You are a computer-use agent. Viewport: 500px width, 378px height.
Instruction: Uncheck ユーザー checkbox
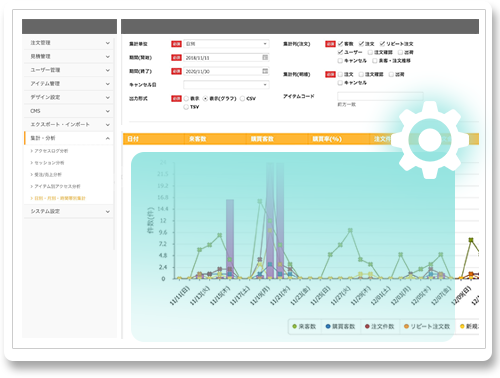(340, 52)
